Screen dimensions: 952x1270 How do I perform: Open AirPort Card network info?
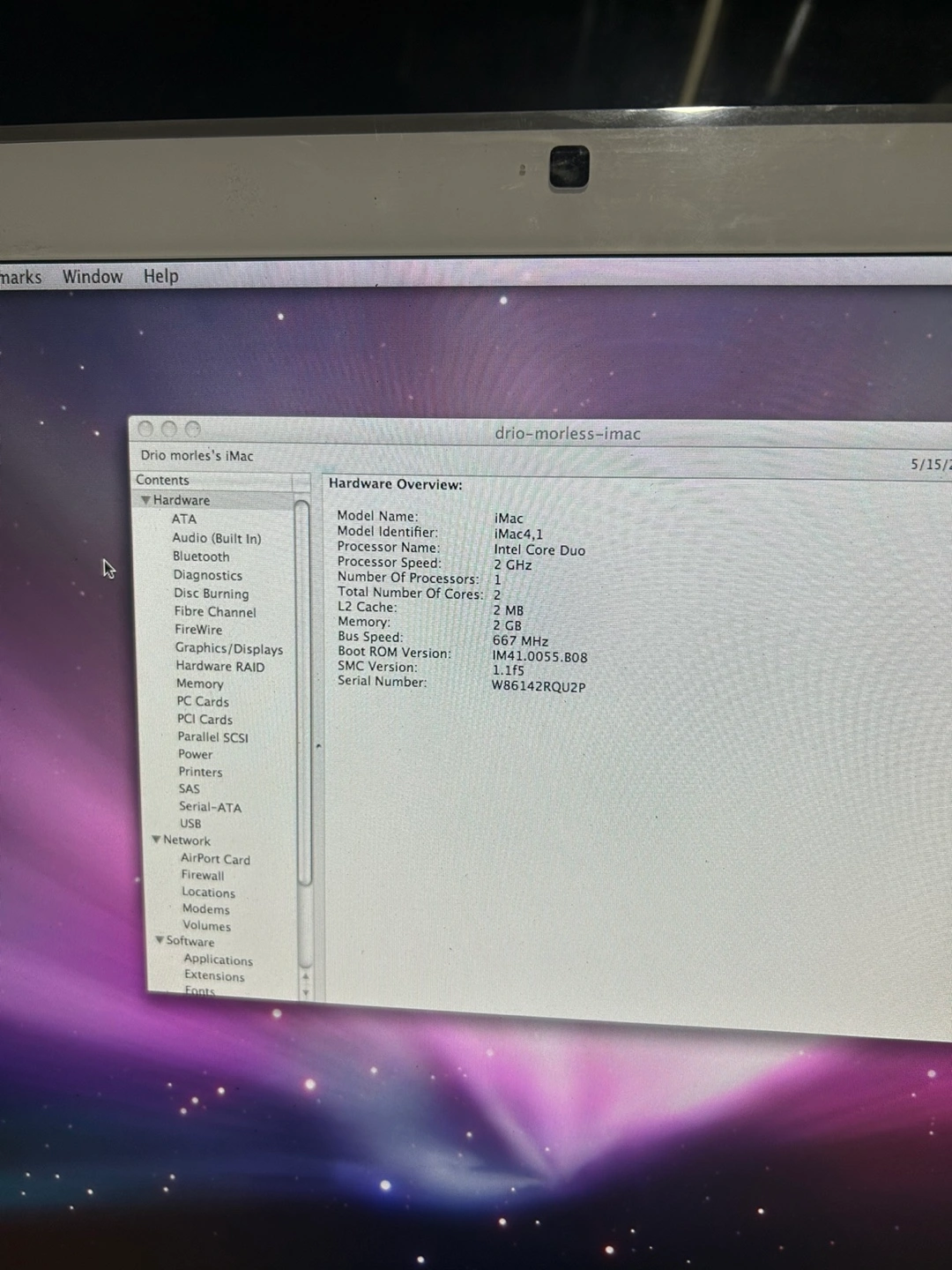tap(215, 859)
